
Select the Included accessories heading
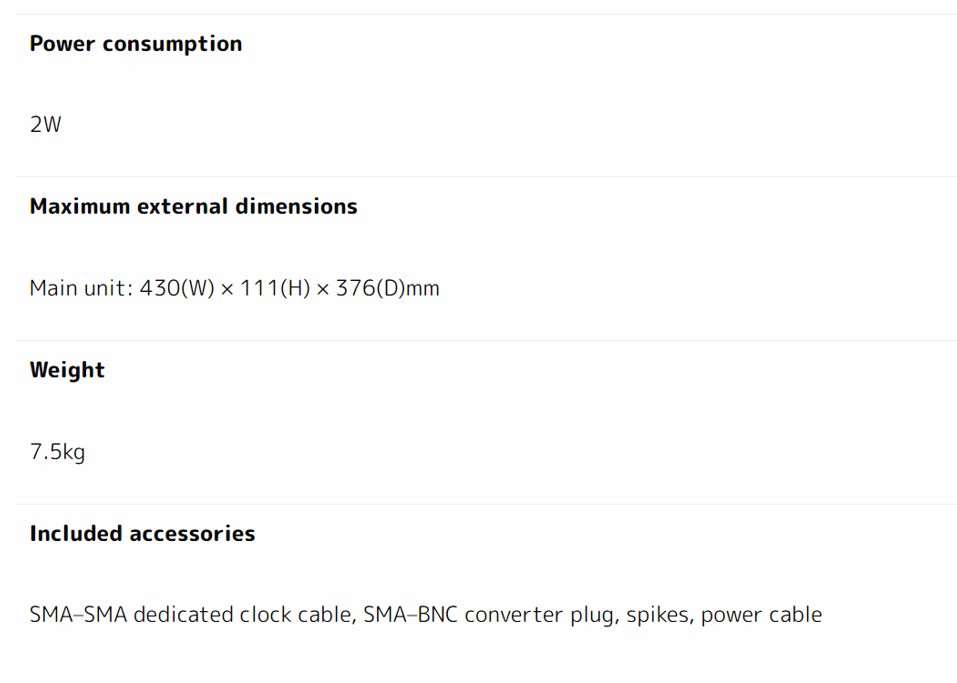[x=142, y=534]
